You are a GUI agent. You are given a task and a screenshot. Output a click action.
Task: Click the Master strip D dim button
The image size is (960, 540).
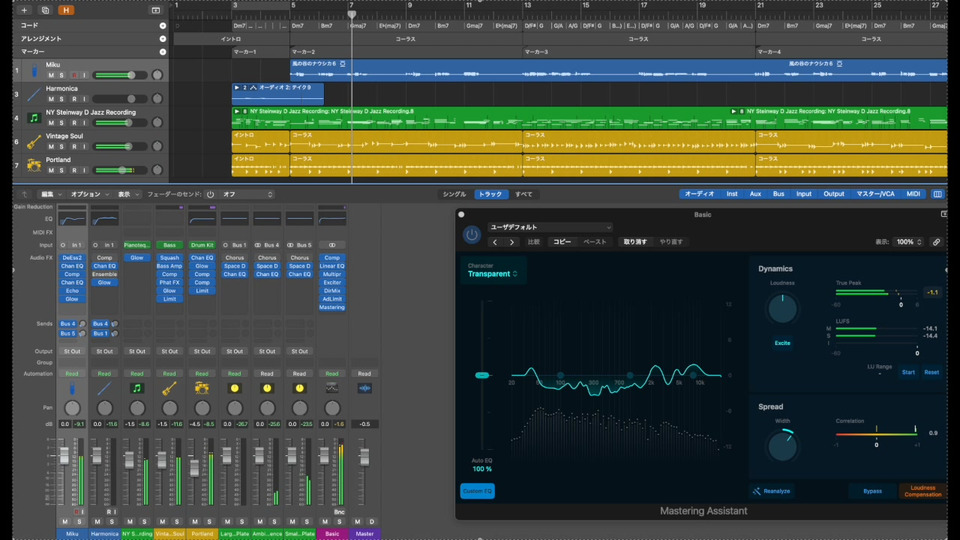372,522
